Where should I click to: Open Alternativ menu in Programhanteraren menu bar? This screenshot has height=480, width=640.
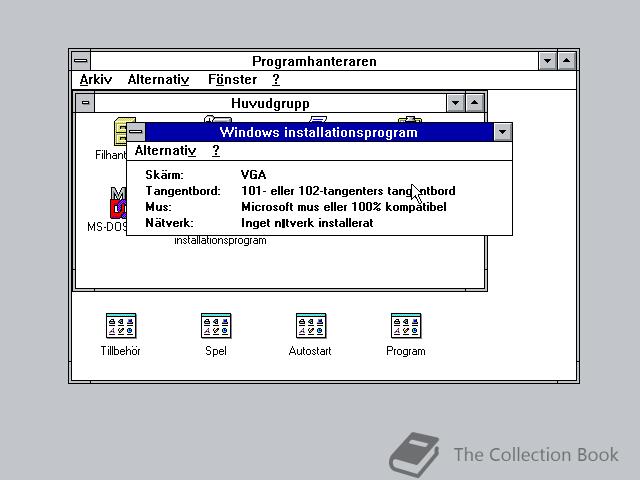pyautogui.click(x=158, y=79)
